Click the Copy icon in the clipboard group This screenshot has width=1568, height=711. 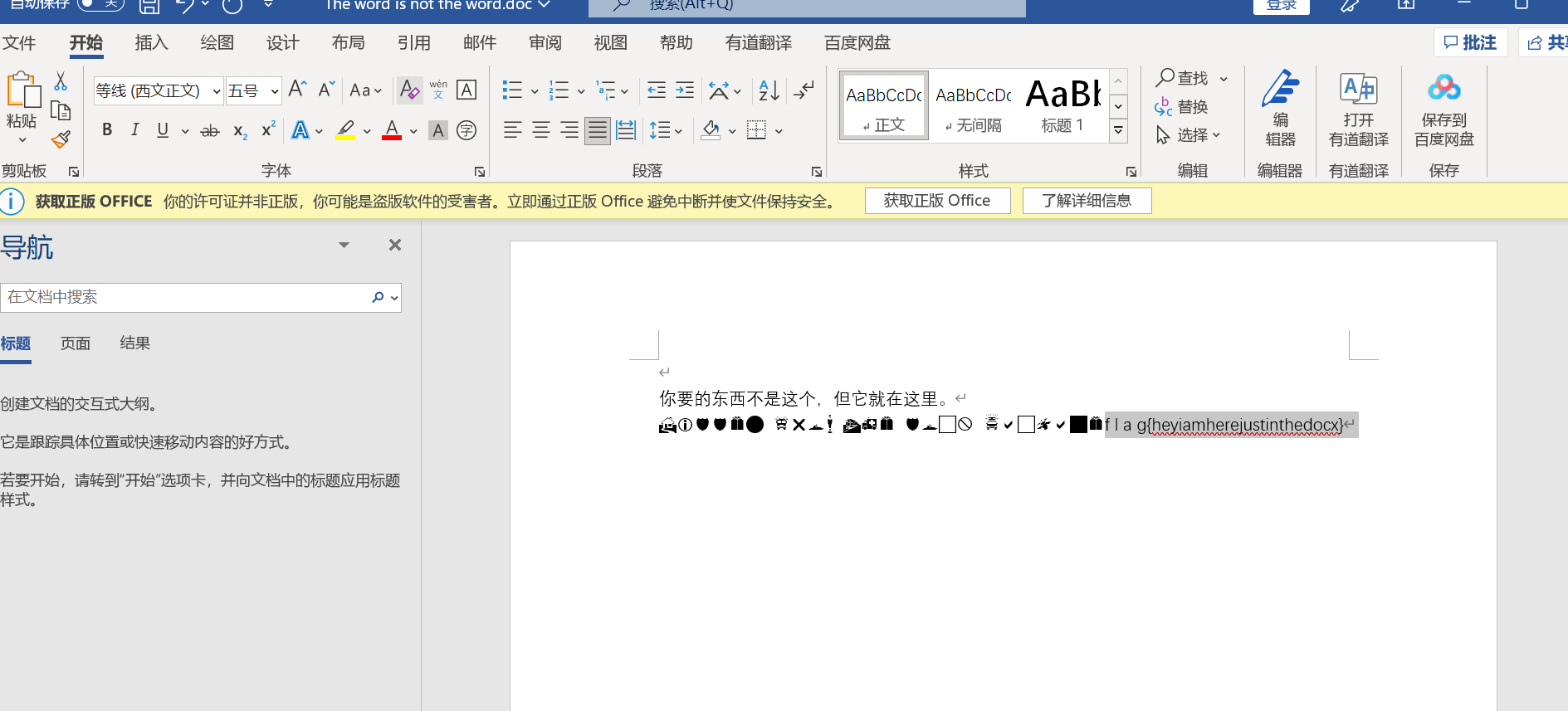pos(61,110)
